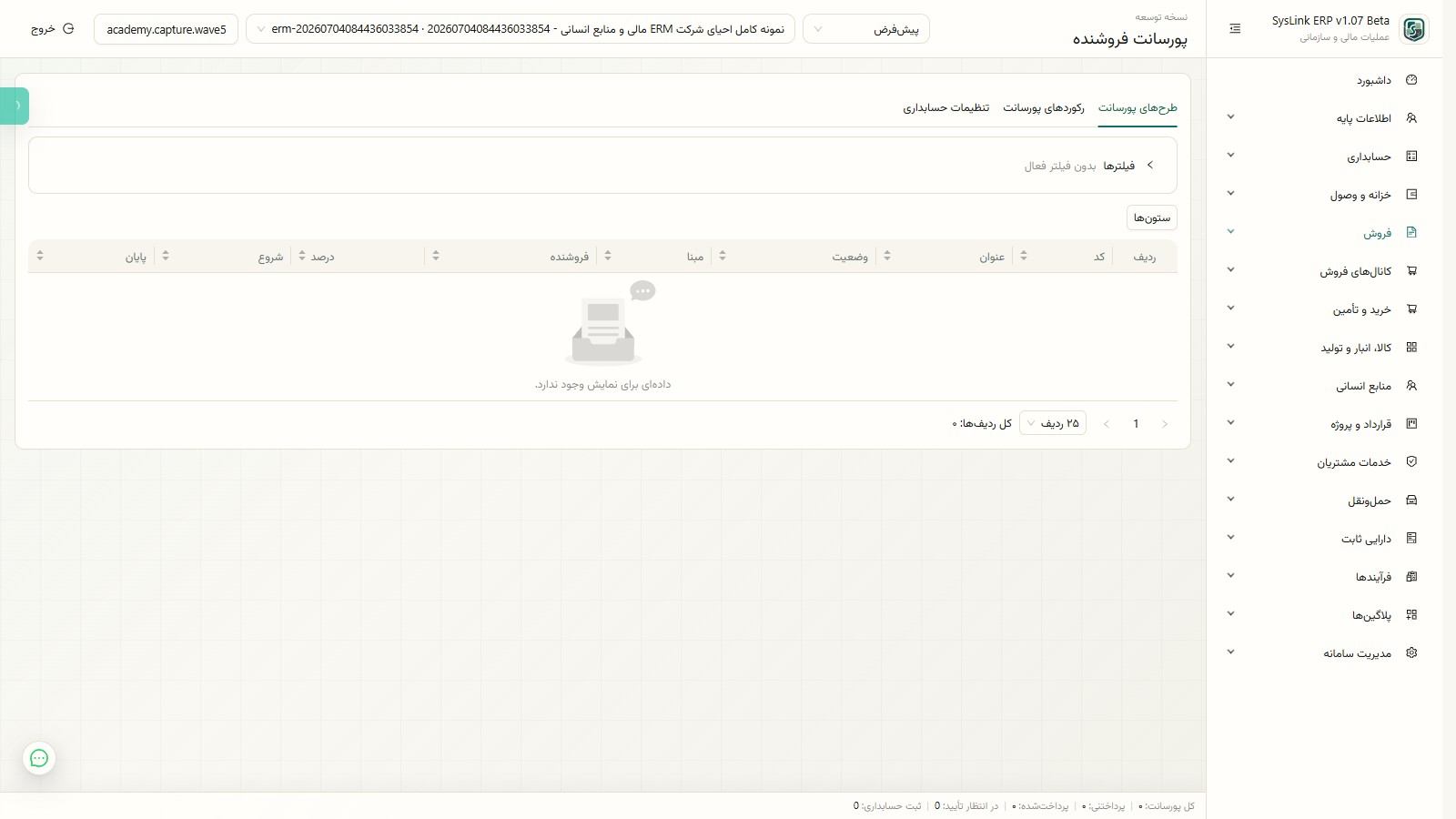Click the فرآیندها processes icon

click(1411, 577)
